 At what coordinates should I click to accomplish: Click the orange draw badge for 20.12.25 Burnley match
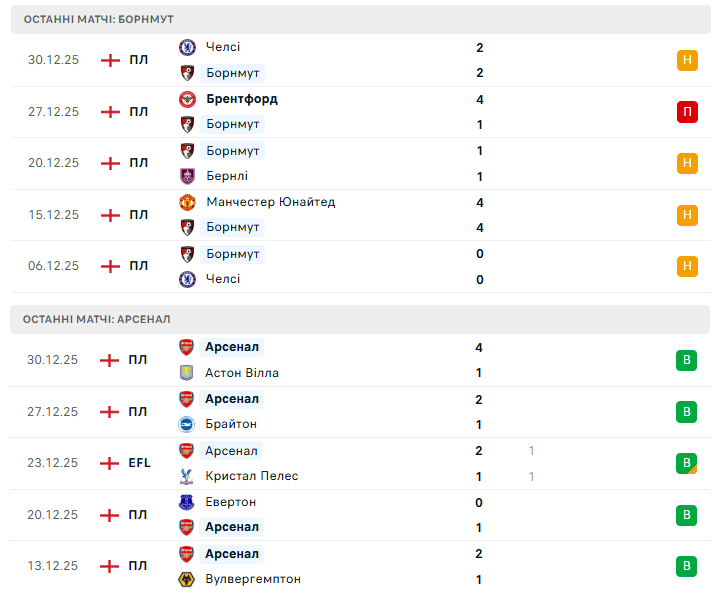point(687,163)
